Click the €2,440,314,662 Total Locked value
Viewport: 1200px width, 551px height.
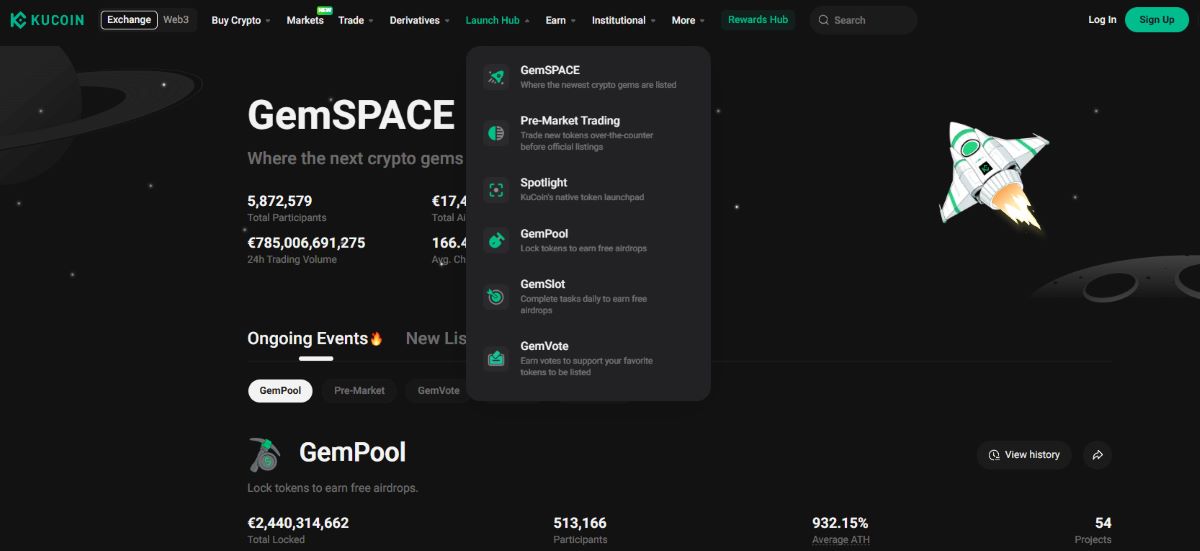tap(298, 523)
